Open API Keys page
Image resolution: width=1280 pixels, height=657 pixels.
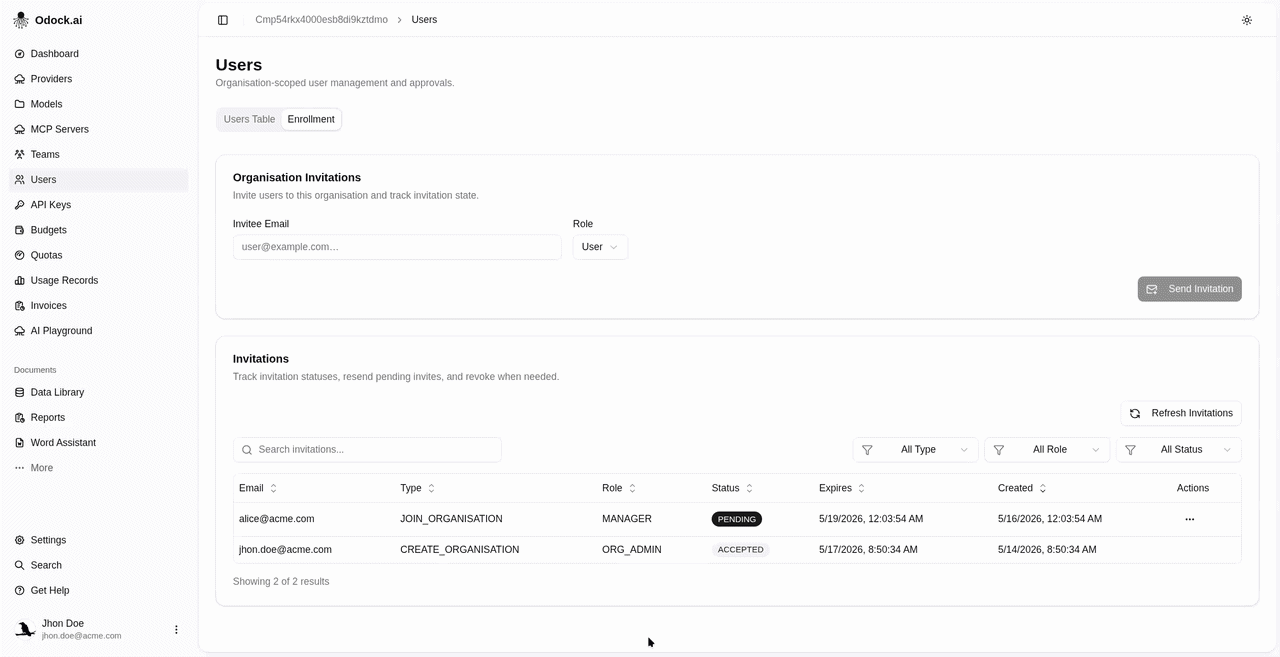click(98, 205)
